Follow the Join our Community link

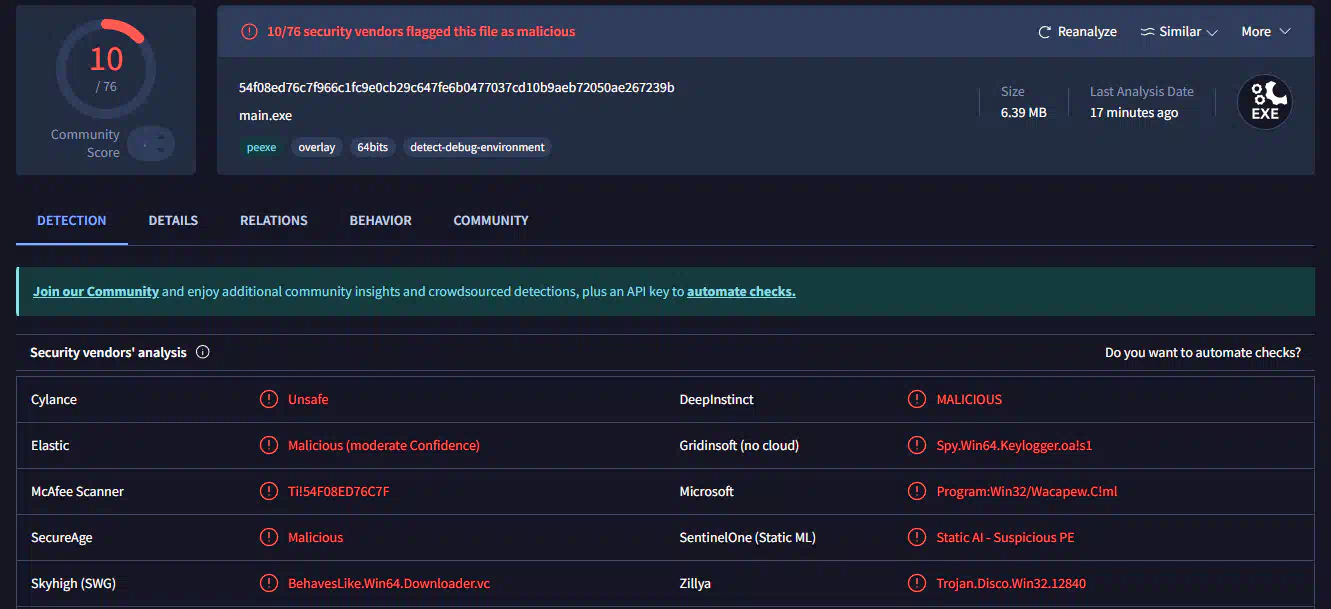point(96,292)
